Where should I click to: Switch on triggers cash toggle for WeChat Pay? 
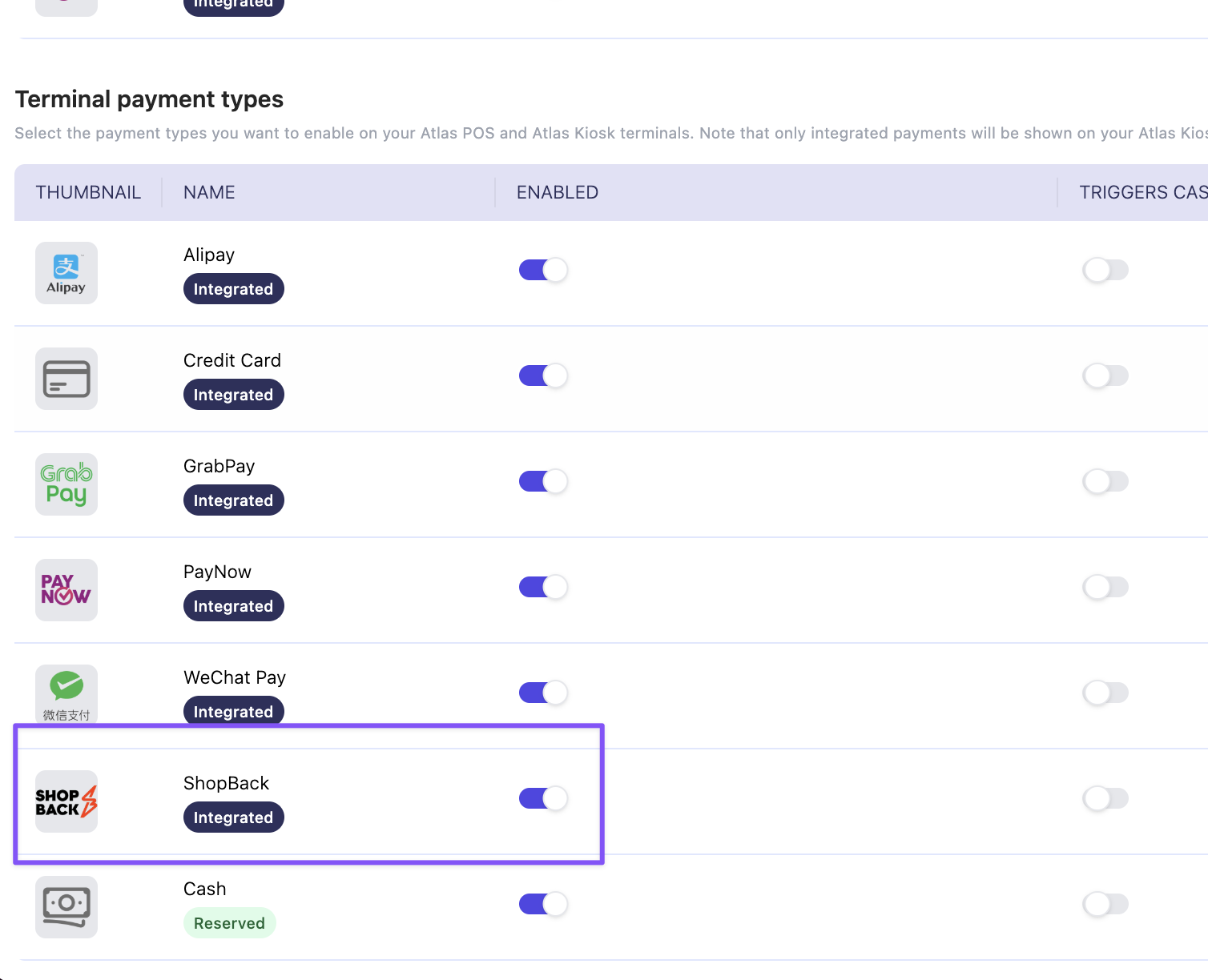click(1105, 693)
